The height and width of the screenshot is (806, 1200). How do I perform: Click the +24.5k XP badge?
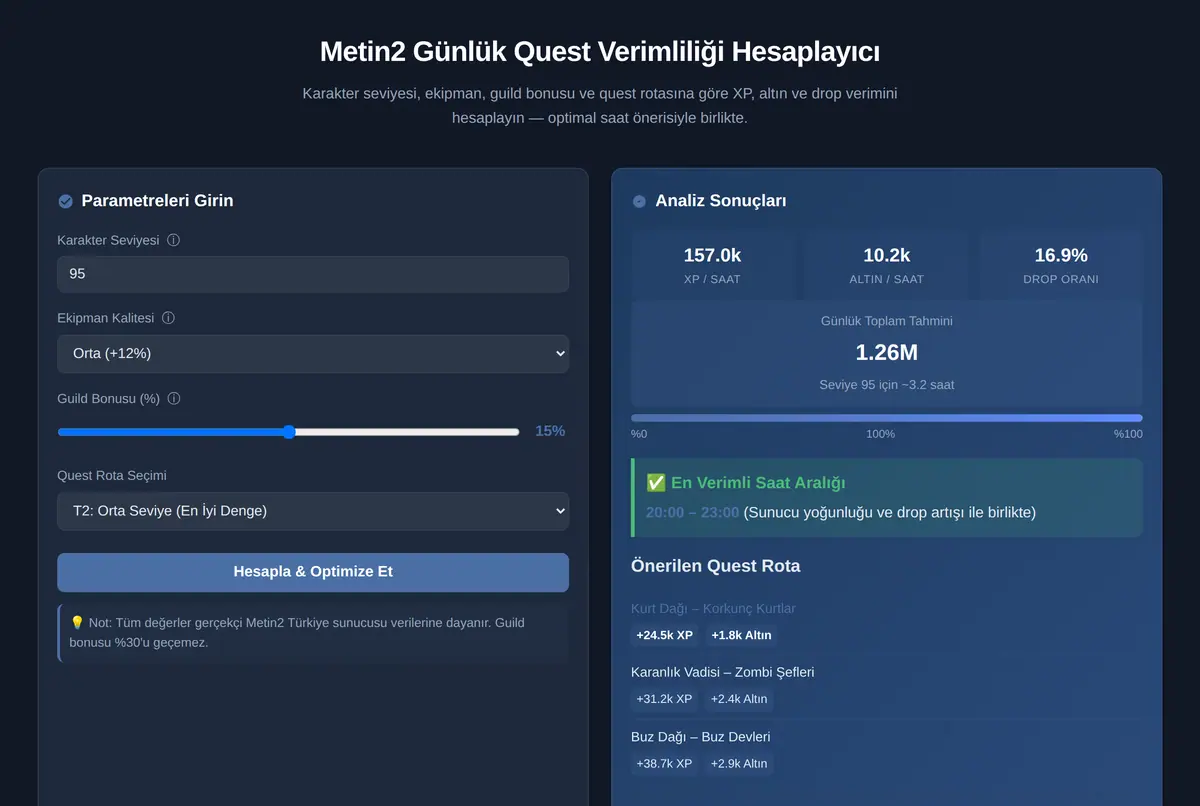coord(665,635)
